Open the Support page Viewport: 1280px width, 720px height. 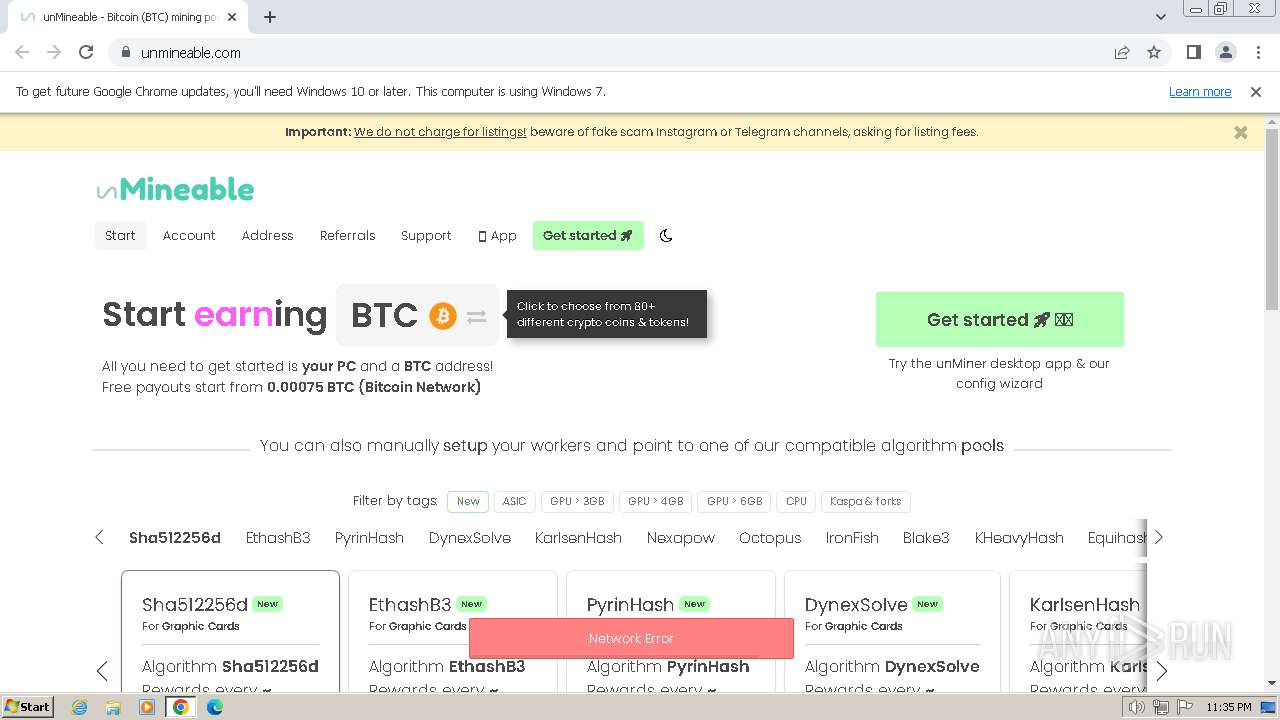click(x=426, y=235)
